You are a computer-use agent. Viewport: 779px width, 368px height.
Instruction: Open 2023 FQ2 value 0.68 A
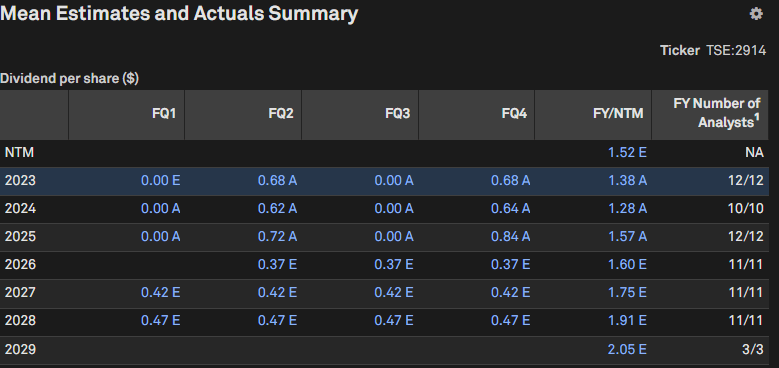(x=277, y=180)
